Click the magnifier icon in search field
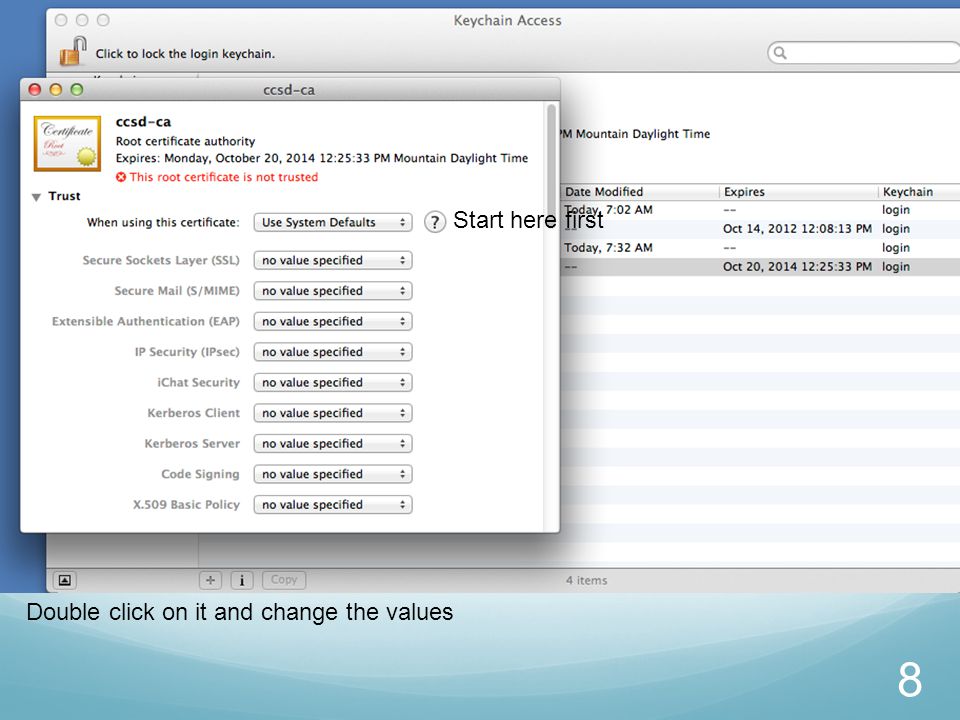Viewport: 960px width, 720px height. [780, 53]
